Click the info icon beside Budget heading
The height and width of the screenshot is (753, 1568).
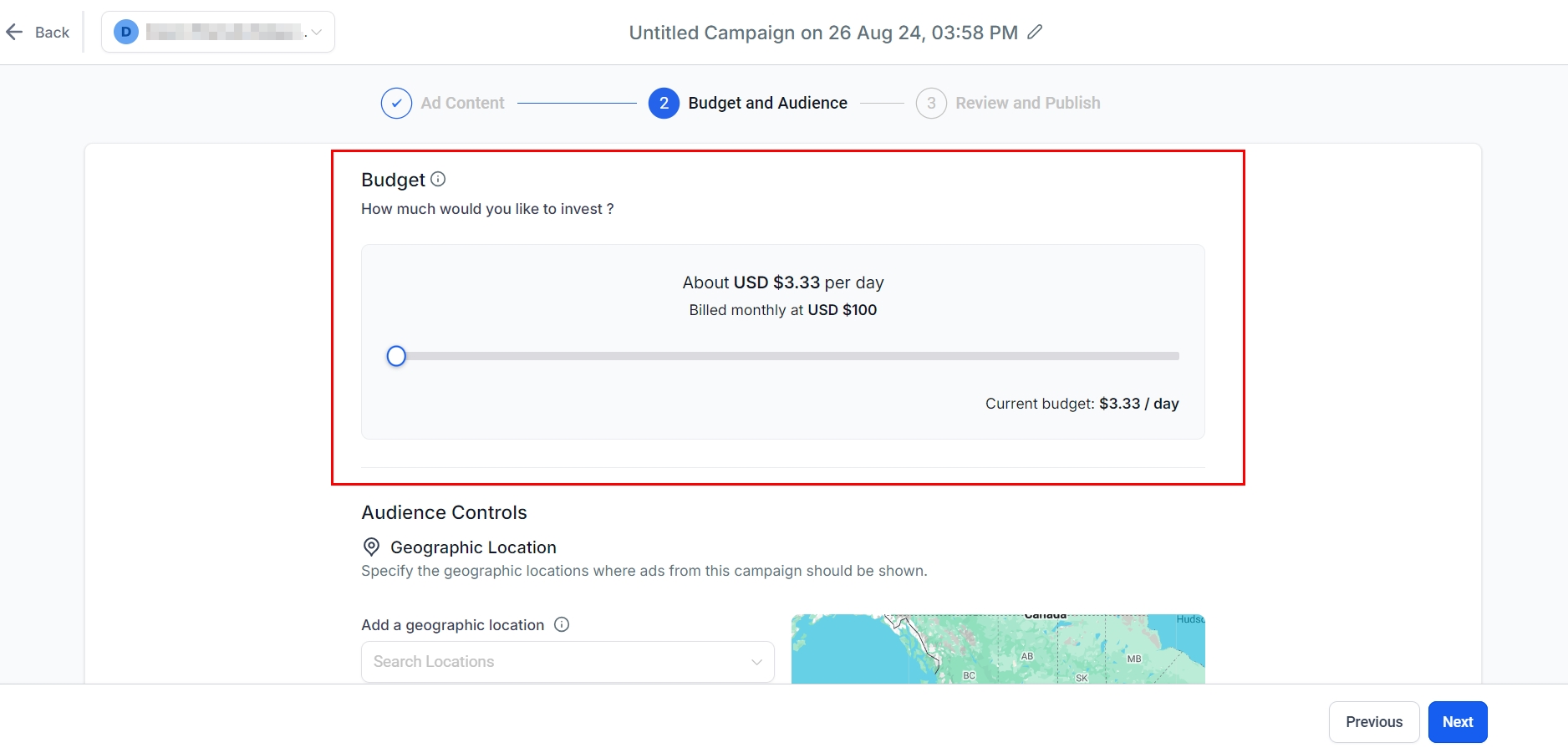coord(438,179)
